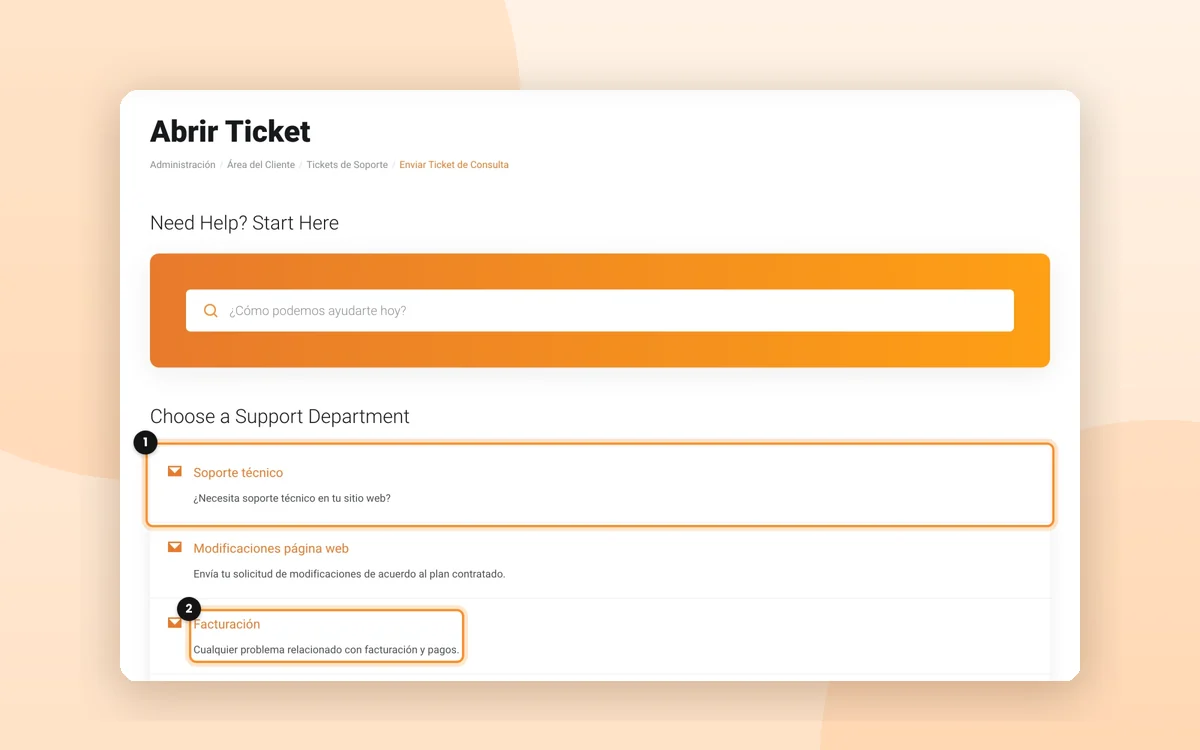
Task: Click the envelope icon beside Facturación
Action: click(175, 623)
